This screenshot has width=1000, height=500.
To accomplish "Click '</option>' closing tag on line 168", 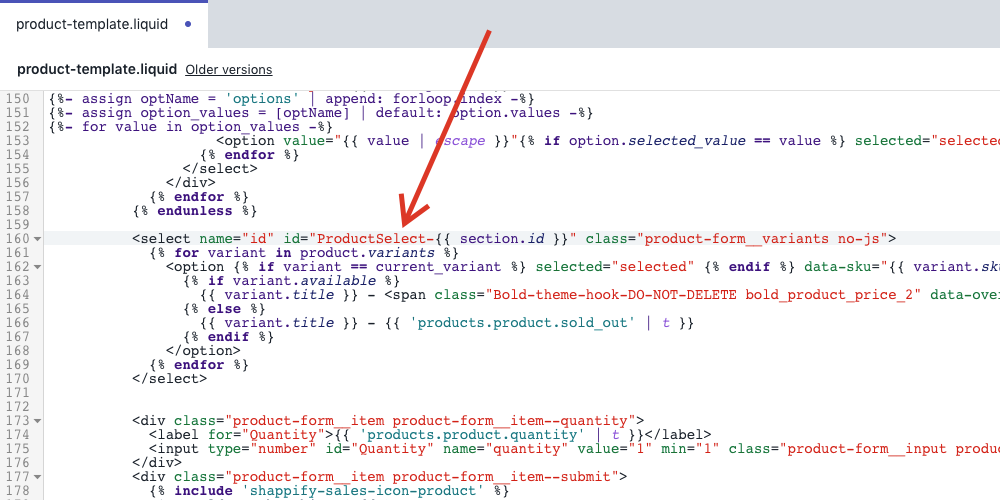I will (x=203, y=351).
